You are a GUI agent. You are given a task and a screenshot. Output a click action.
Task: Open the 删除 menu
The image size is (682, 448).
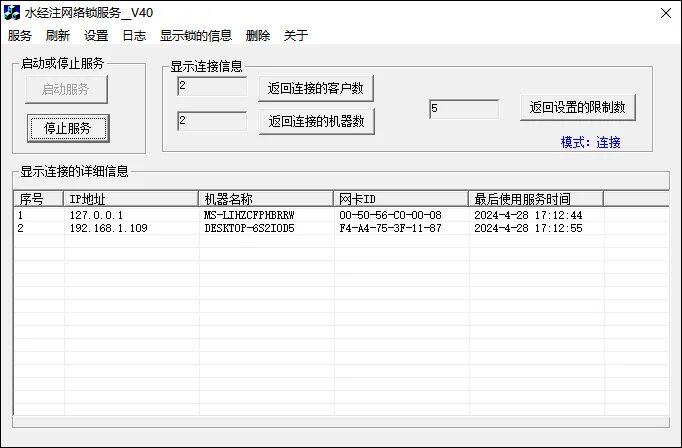258,36
